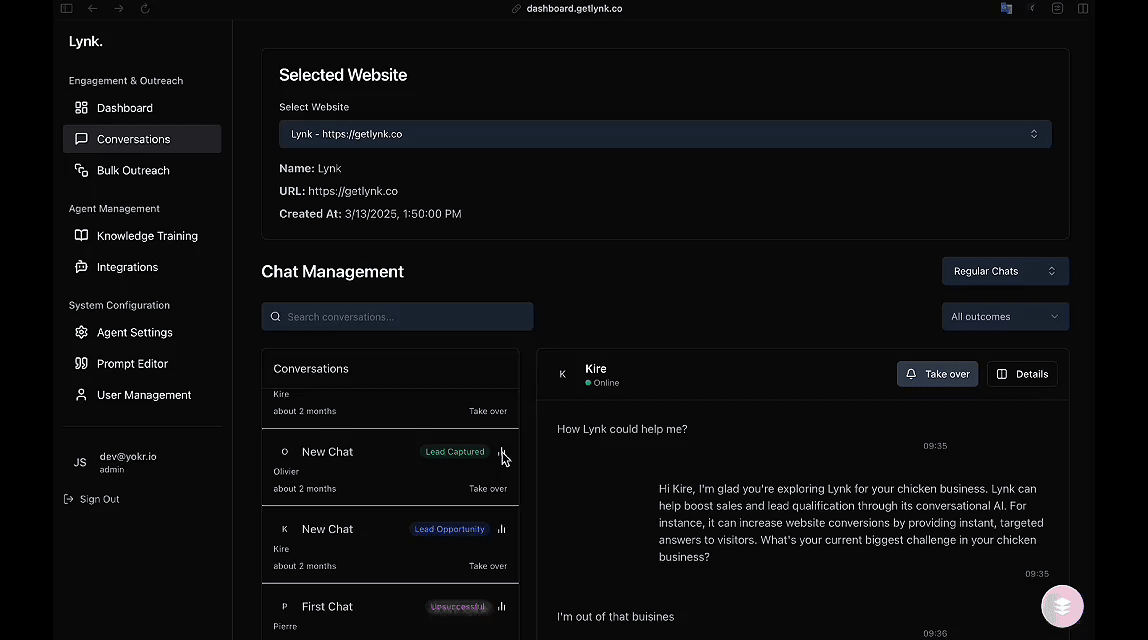Click the Knowledge Training book icon

(x=81, y=235)
